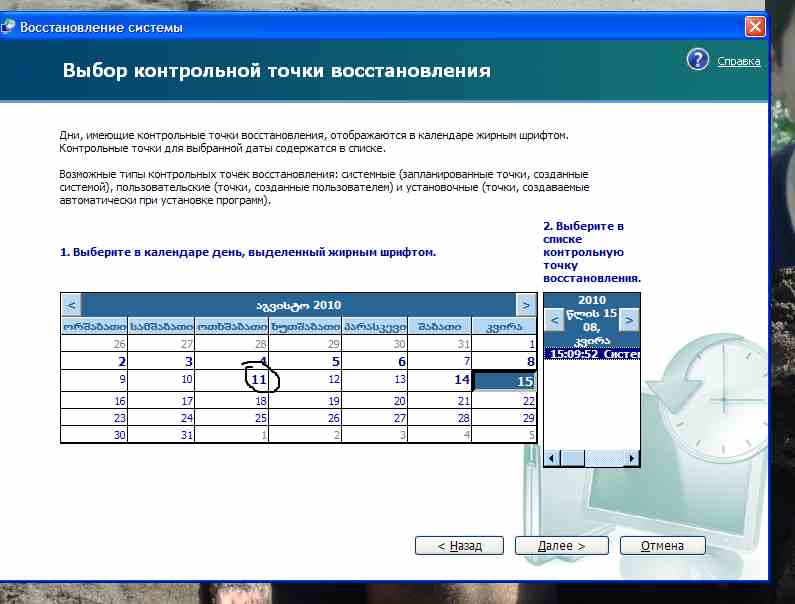
Task: Click the Отмена cancel button
Action: 662,546
